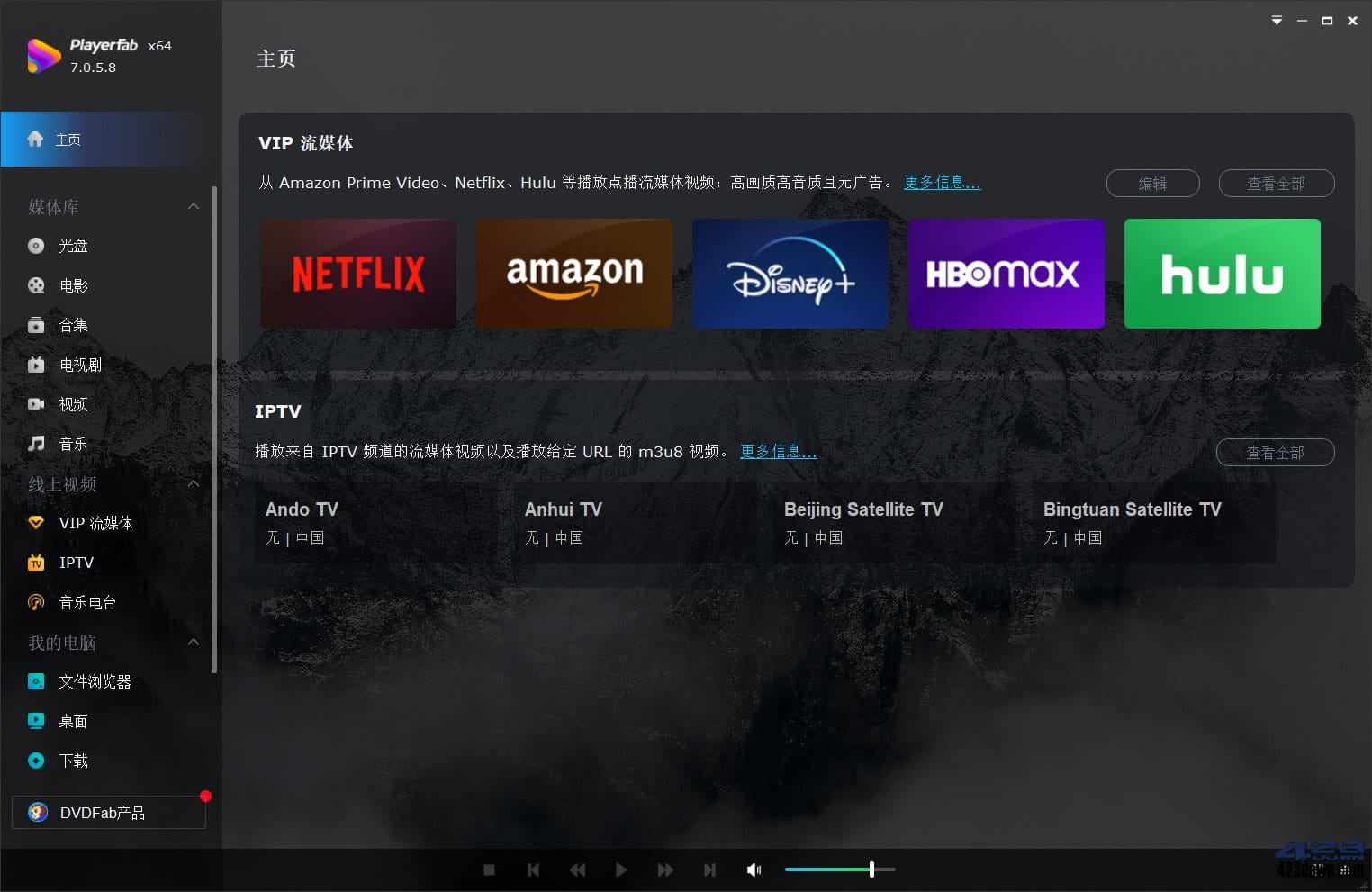Screen dimensions: 1372x892
Task: Open the Hulu streaming tile
Action: tap(1223, 274)
